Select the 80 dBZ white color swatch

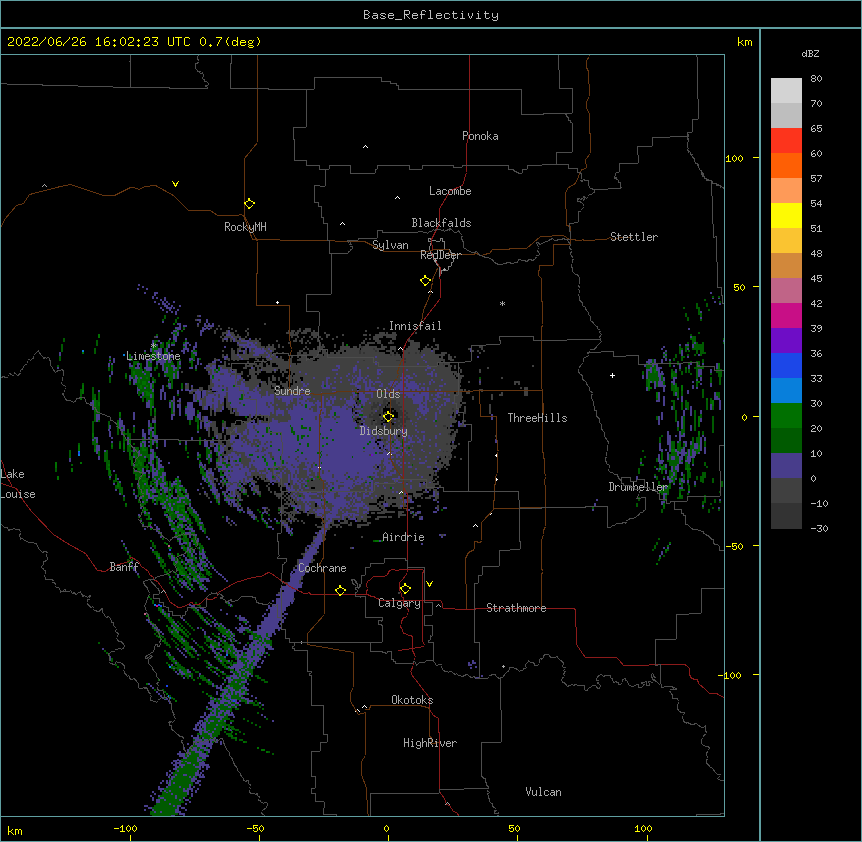click(786, 90)
